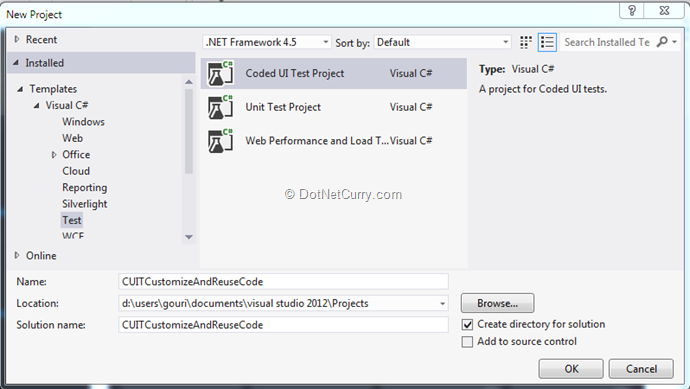Select the Cloud template category
This screenshot has width=690, height=389.
[76, 171]
